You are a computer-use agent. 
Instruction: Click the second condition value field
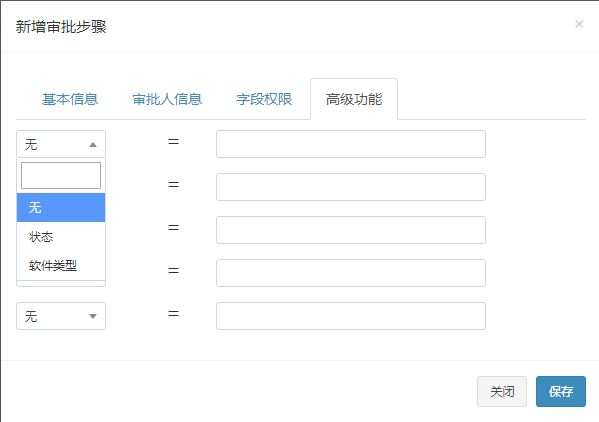[351, 187]
